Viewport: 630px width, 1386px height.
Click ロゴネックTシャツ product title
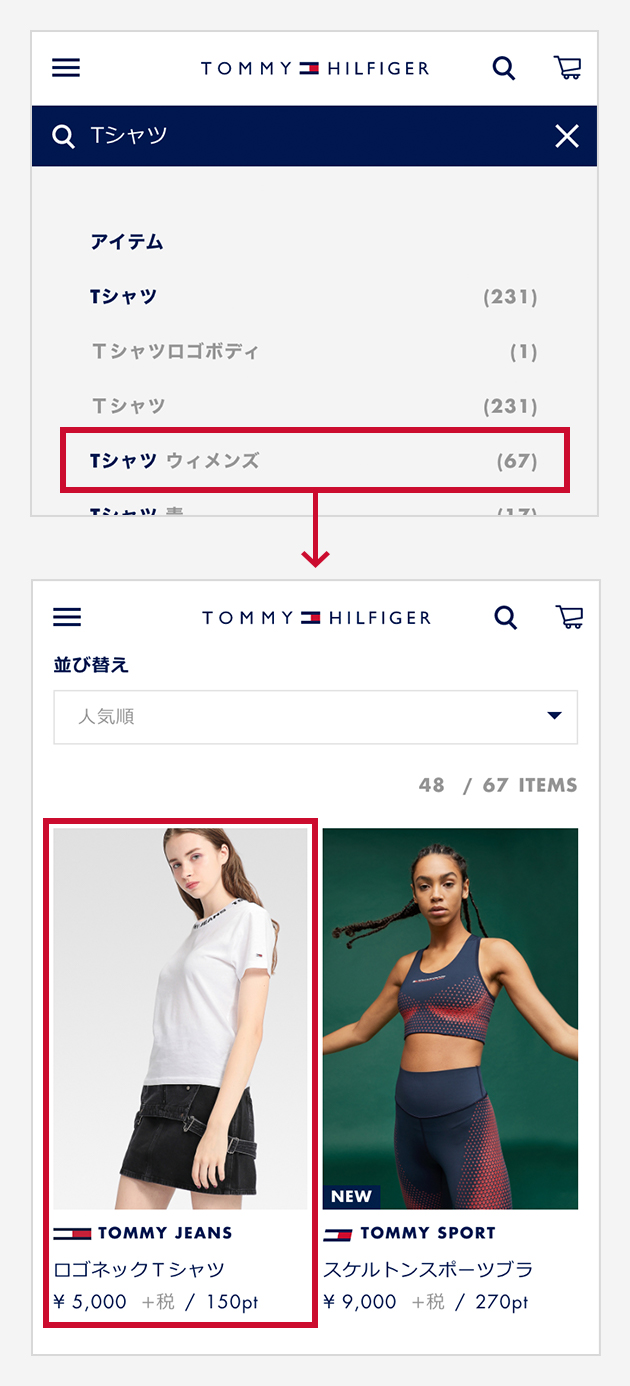(139, 1270)
